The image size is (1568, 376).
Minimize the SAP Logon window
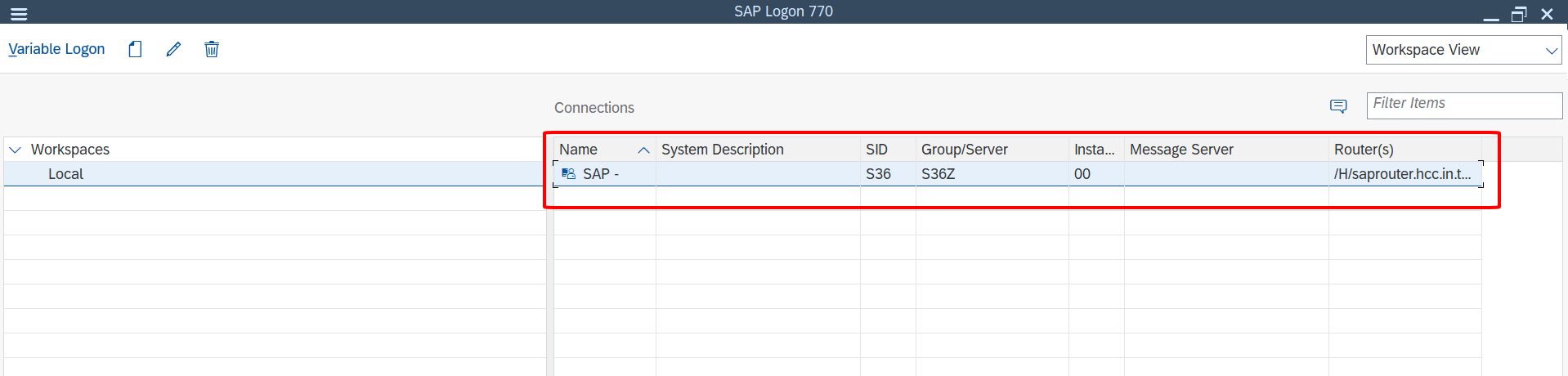pyautogui.click(x=1491, y=16)
